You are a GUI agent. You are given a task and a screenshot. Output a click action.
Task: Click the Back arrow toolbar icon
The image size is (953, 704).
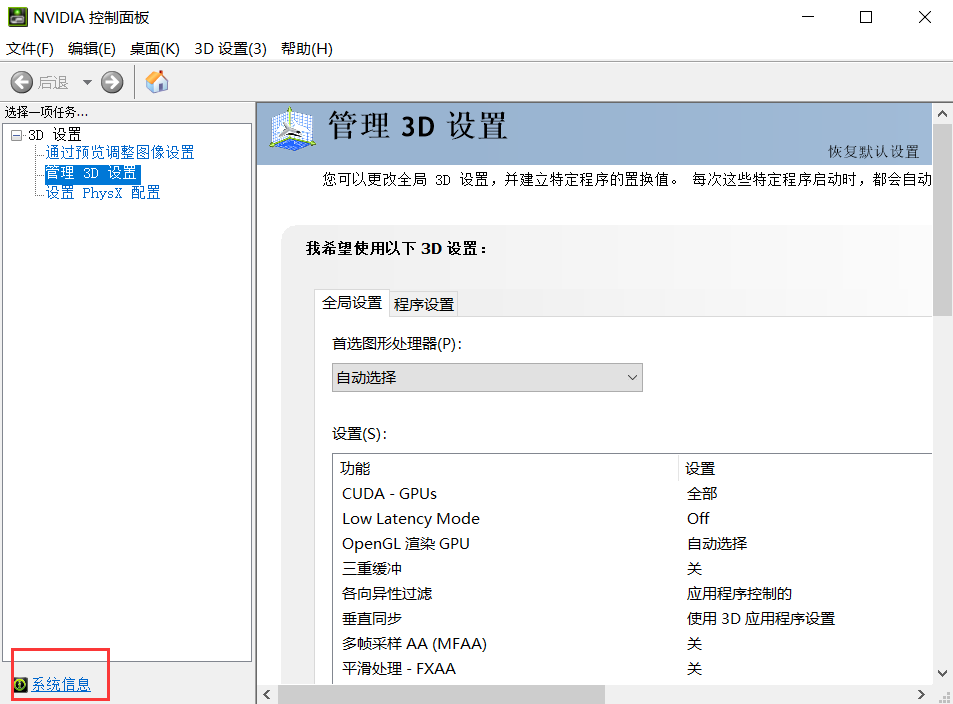click(x=22, y=82)
